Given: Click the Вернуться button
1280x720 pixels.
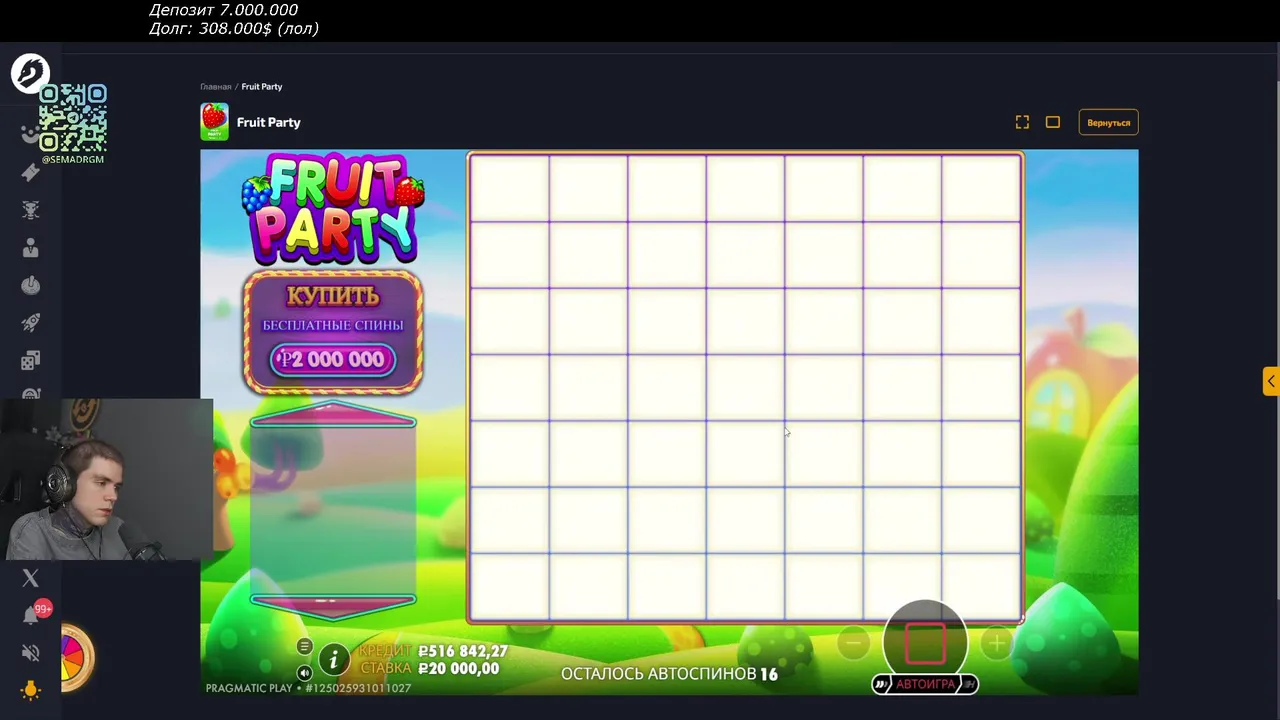Looking at the screenshot, I should (x=1108, y=122).
